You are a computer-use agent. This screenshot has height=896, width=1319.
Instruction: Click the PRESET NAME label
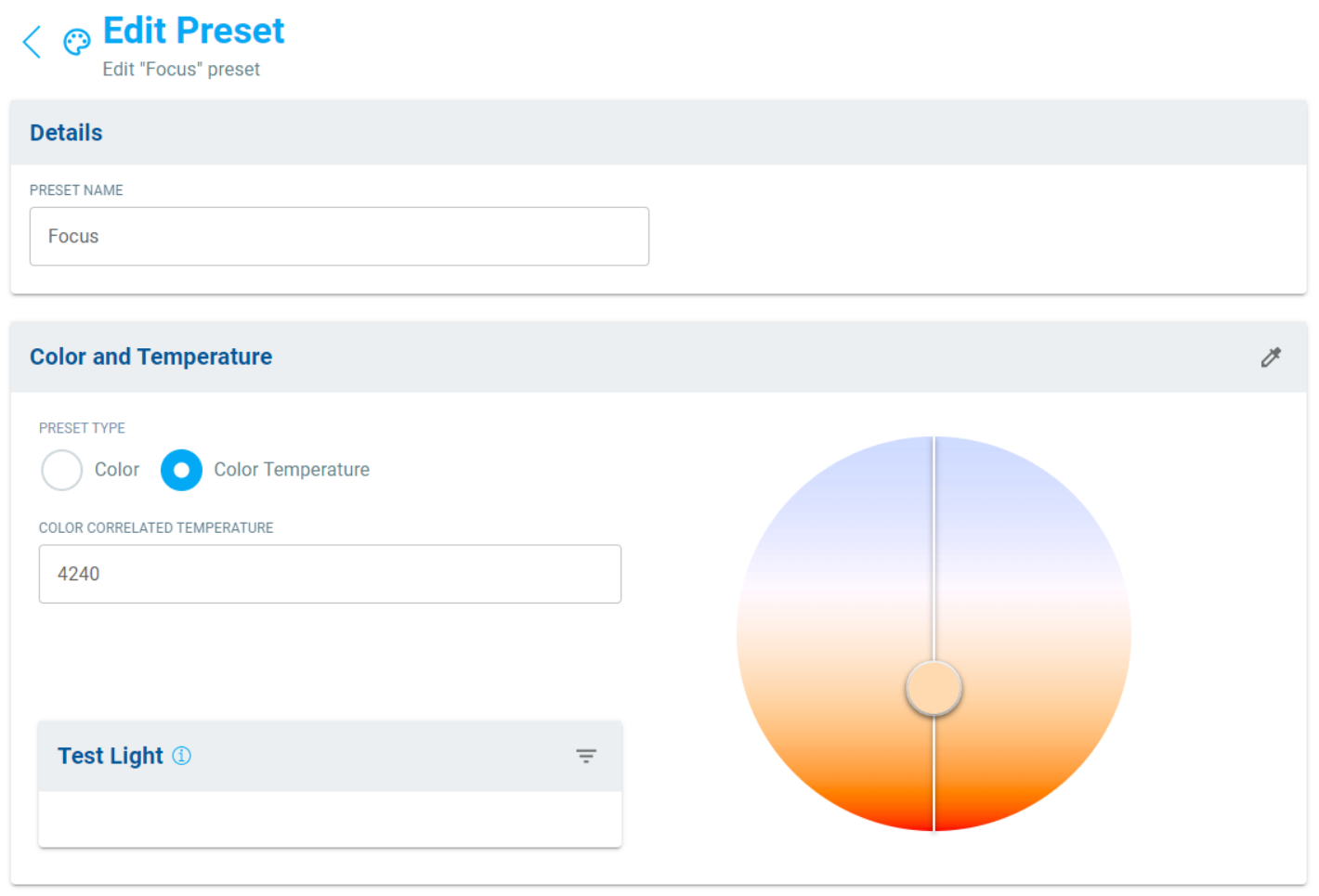76,190
